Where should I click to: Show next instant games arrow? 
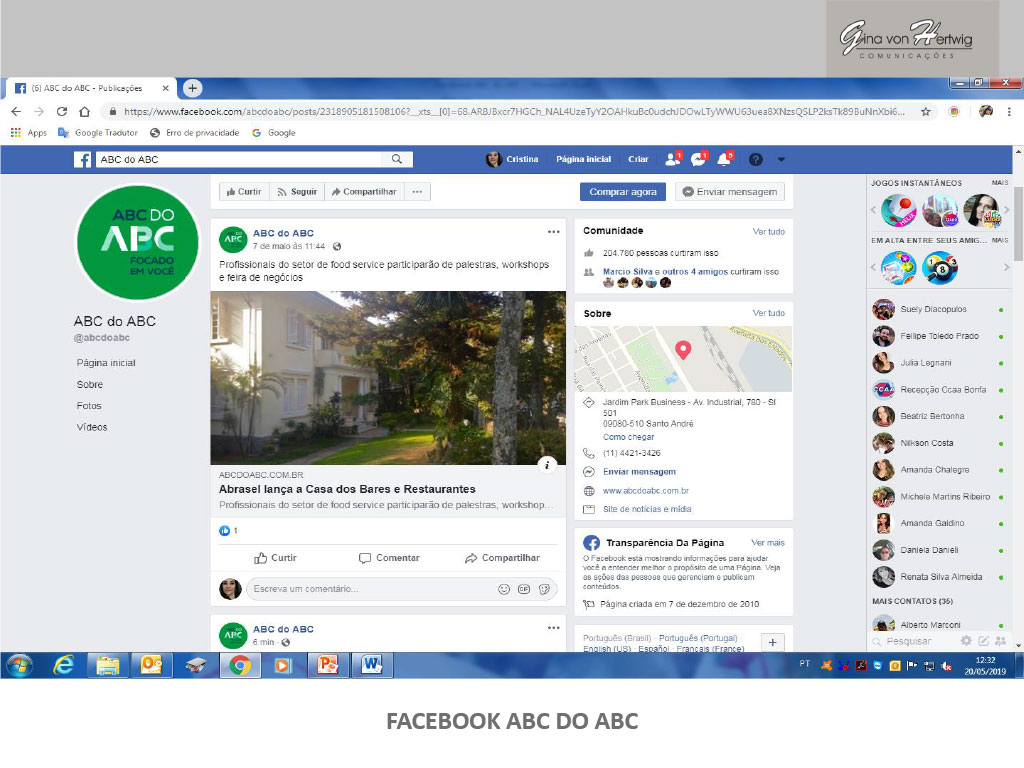tap(1006, 210)
